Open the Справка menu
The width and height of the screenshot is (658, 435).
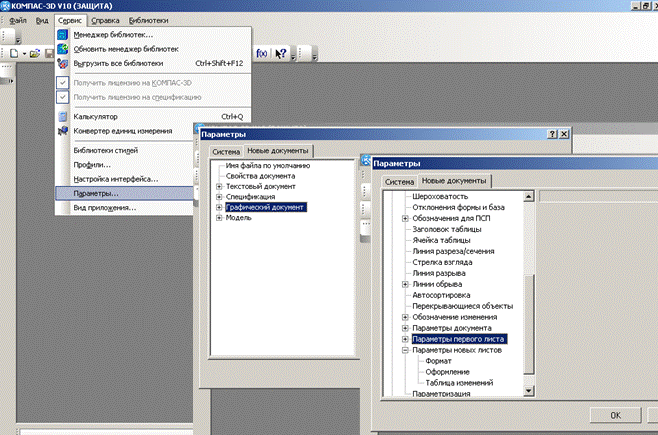[x=105, y=20]
